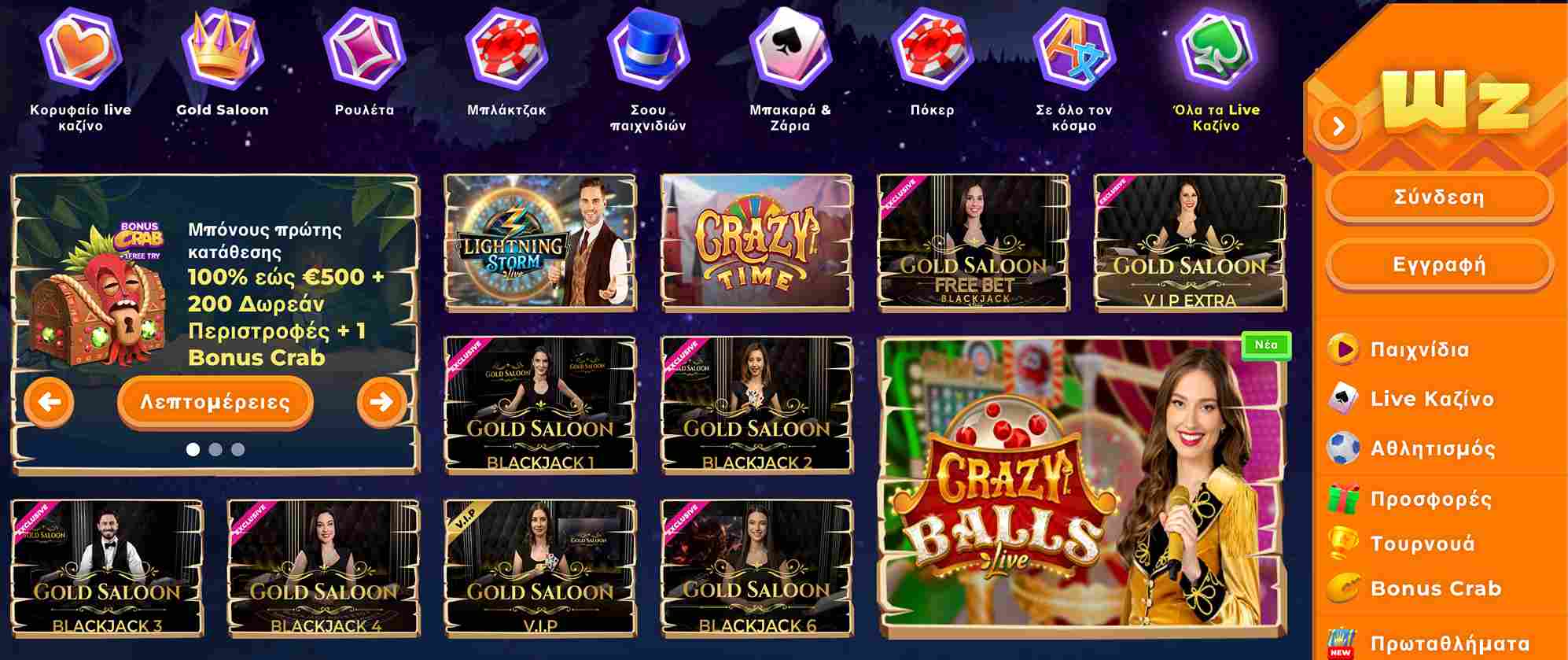This screenshot has width=1568, height=660.
Task: Open the Προσφορές gift sidebar item
Action: (x=1412, y=499)
